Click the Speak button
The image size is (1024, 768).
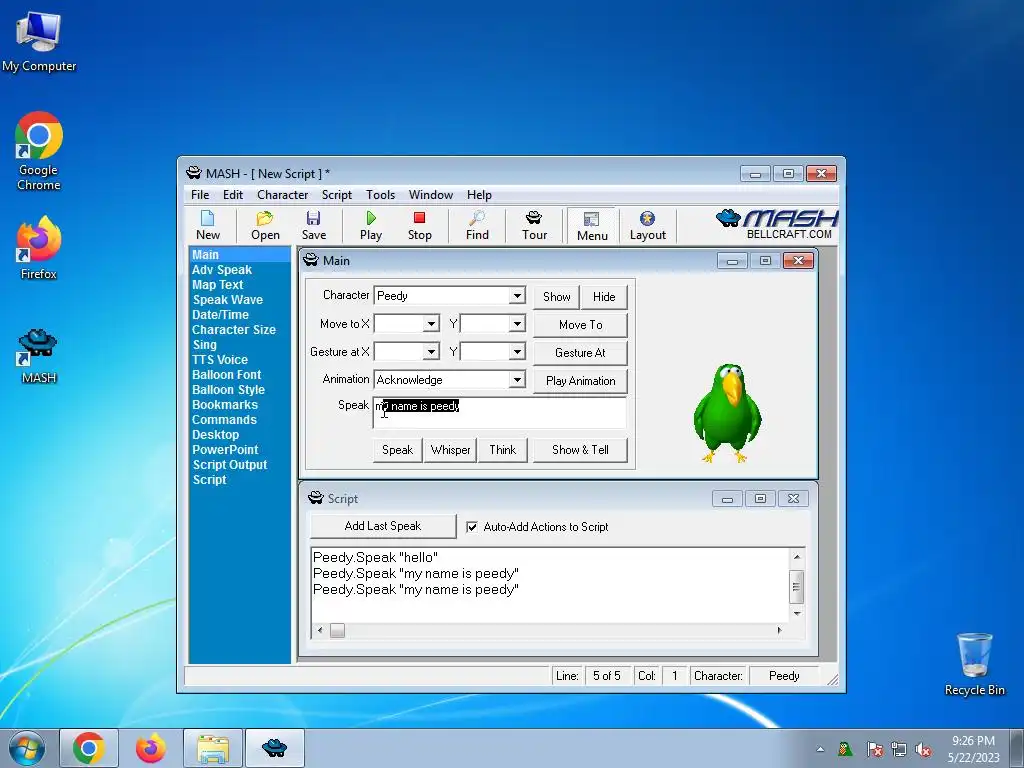[397, 450]
